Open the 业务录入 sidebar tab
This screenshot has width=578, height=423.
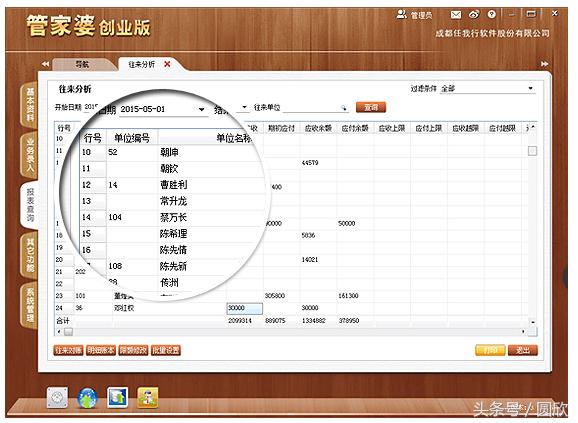point(30,155)
